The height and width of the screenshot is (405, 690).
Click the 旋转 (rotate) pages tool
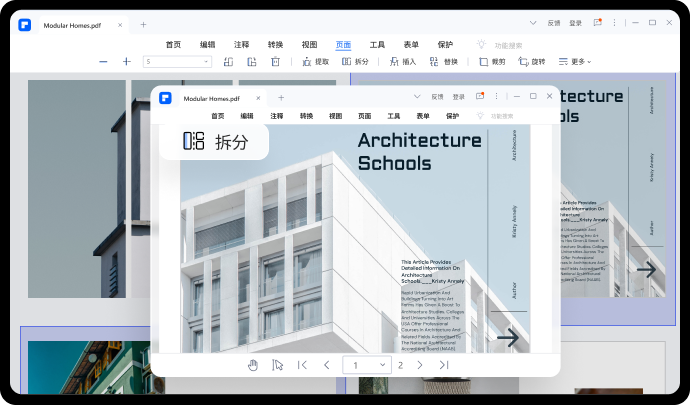click(x=532, y=62)
